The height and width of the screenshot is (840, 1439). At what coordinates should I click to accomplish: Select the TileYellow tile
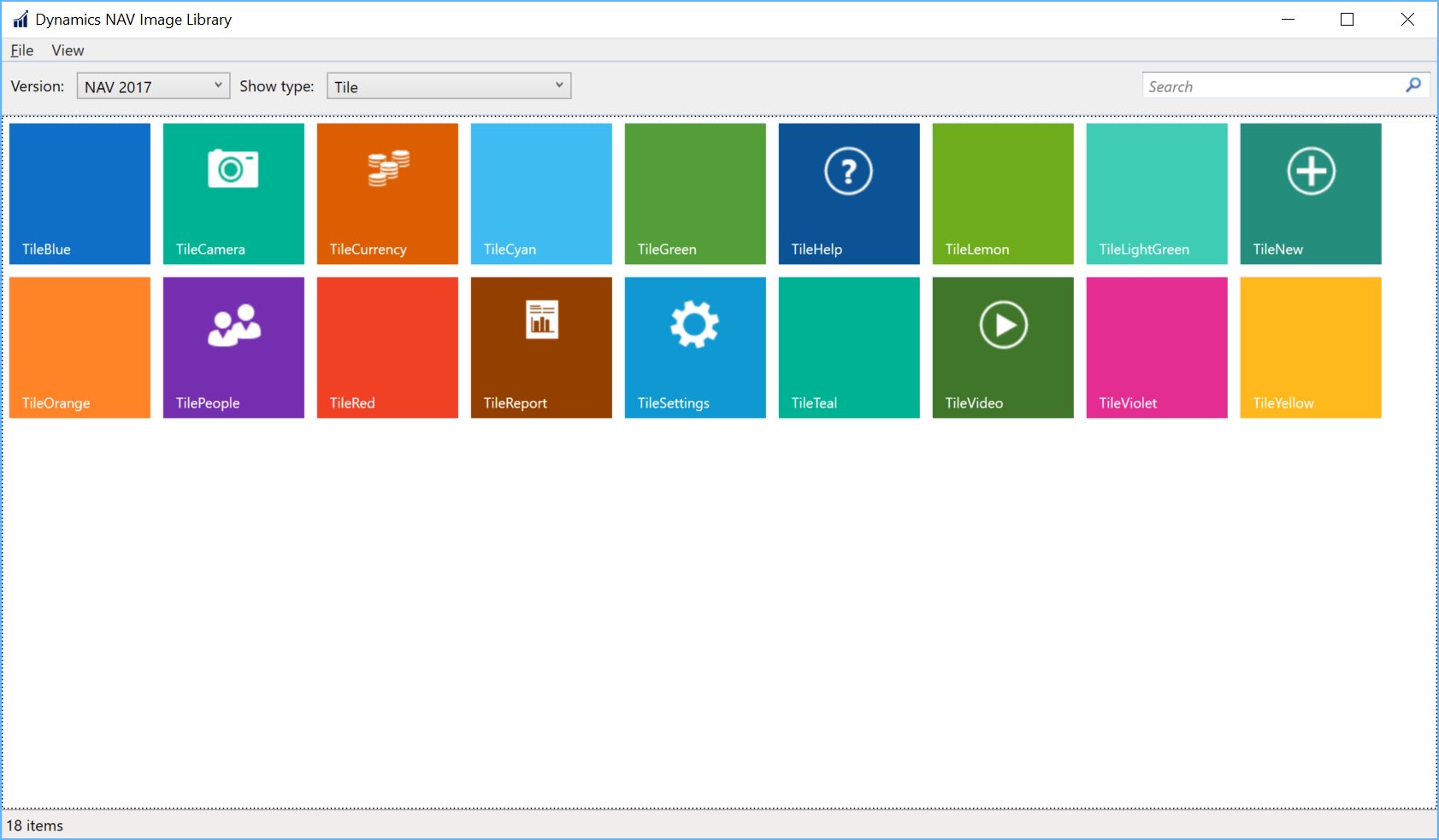[1310, 347]
